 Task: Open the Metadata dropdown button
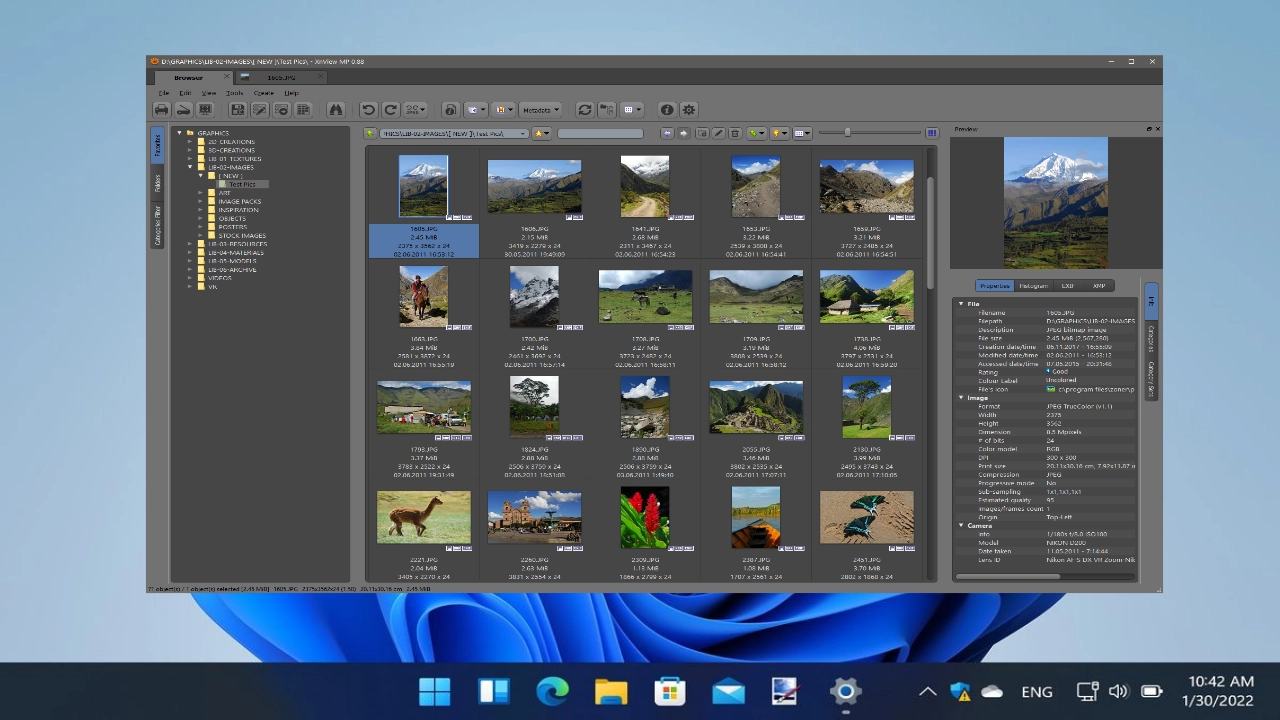coord(540,110)
